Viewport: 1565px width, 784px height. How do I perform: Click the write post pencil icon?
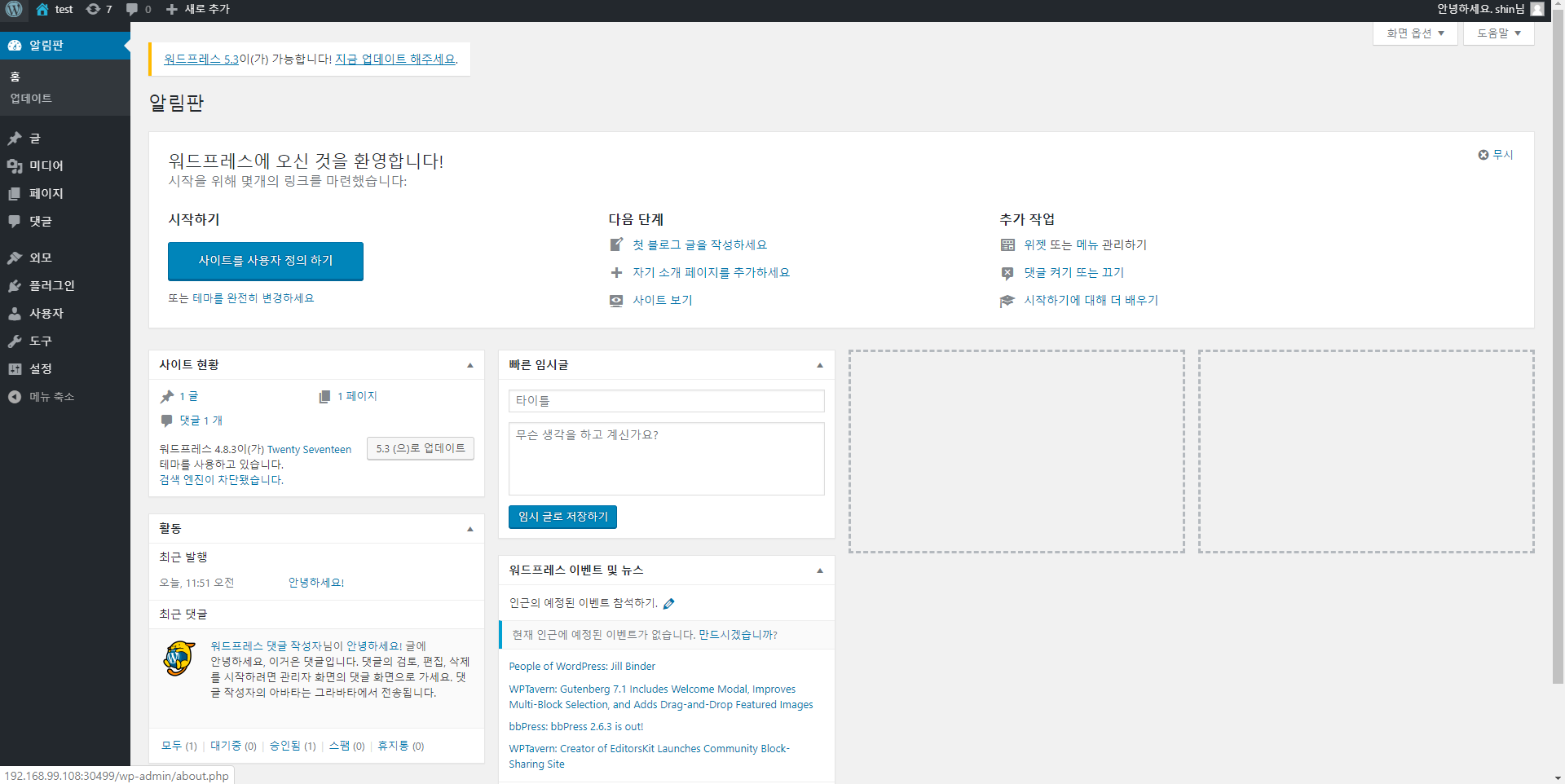pyautogui.click(x=616, y=245)
